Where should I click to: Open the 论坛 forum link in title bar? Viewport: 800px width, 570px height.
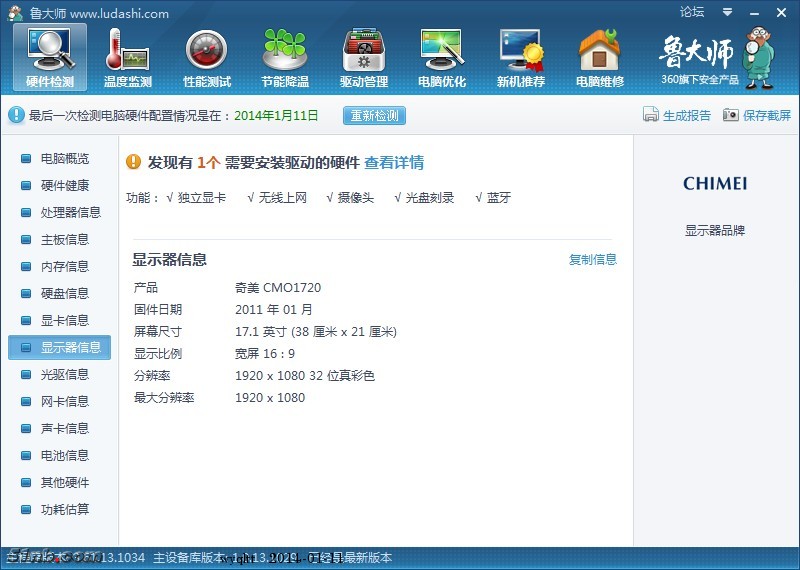(692, 12)
